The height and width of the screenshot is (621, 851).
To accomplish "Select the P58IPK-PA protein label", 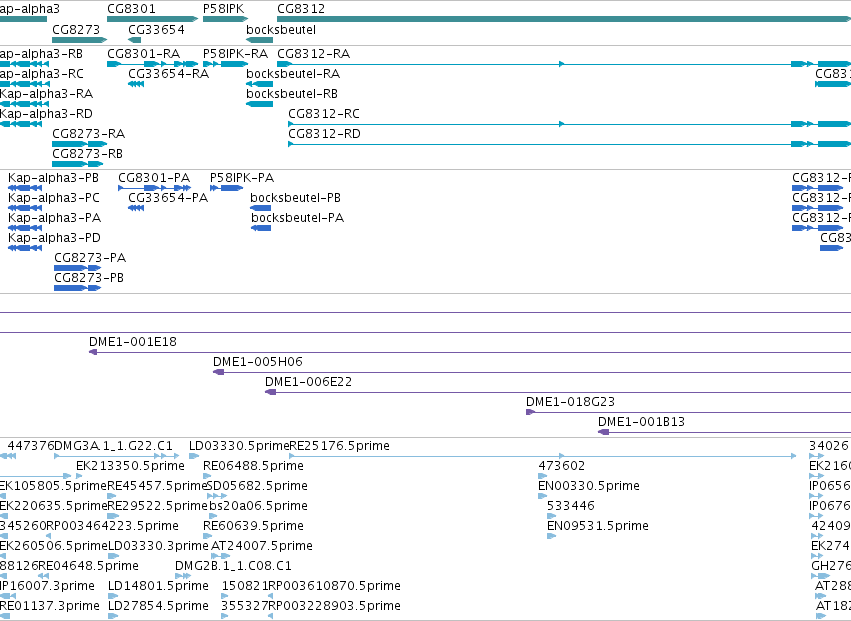I will [242, 178].
